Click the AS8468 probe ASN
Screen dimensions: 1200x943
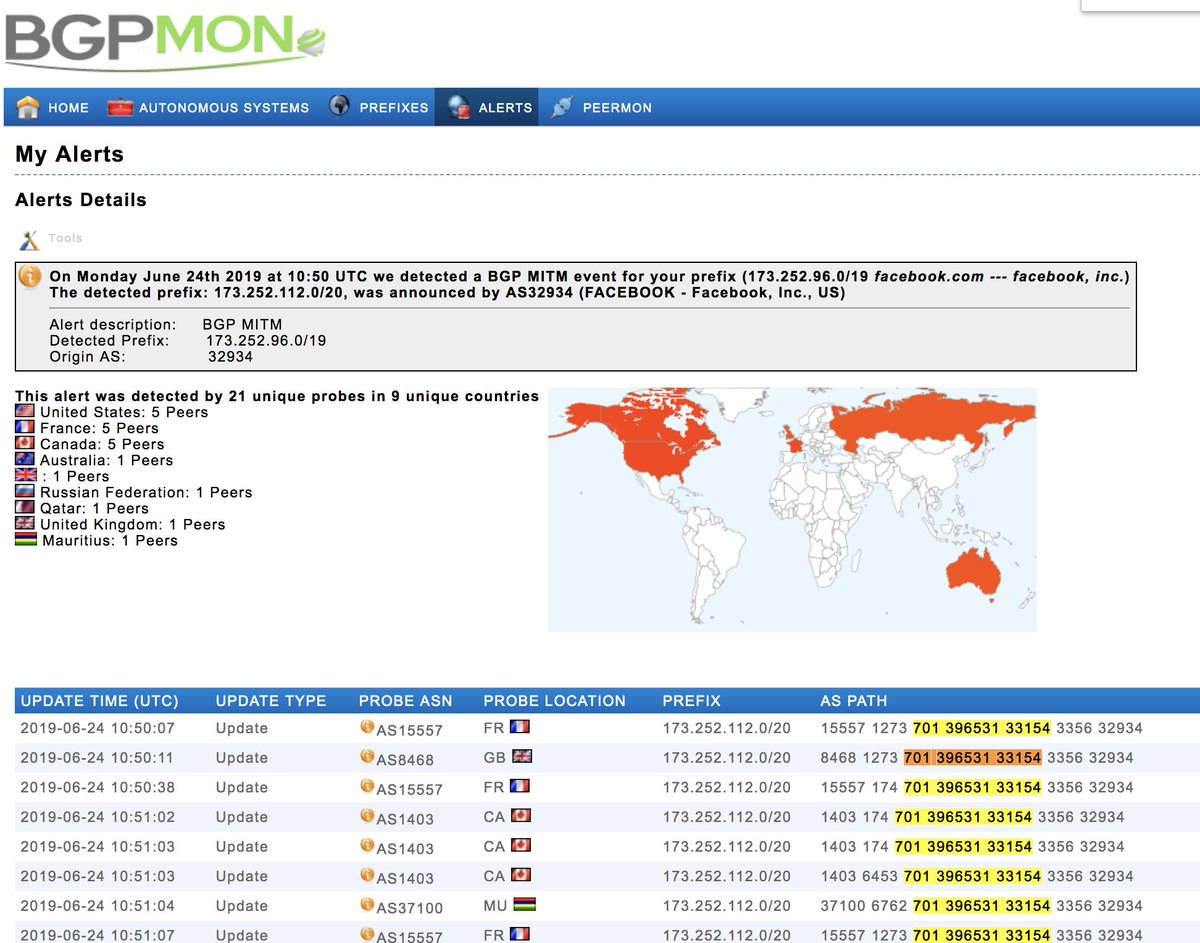point(405,760)
